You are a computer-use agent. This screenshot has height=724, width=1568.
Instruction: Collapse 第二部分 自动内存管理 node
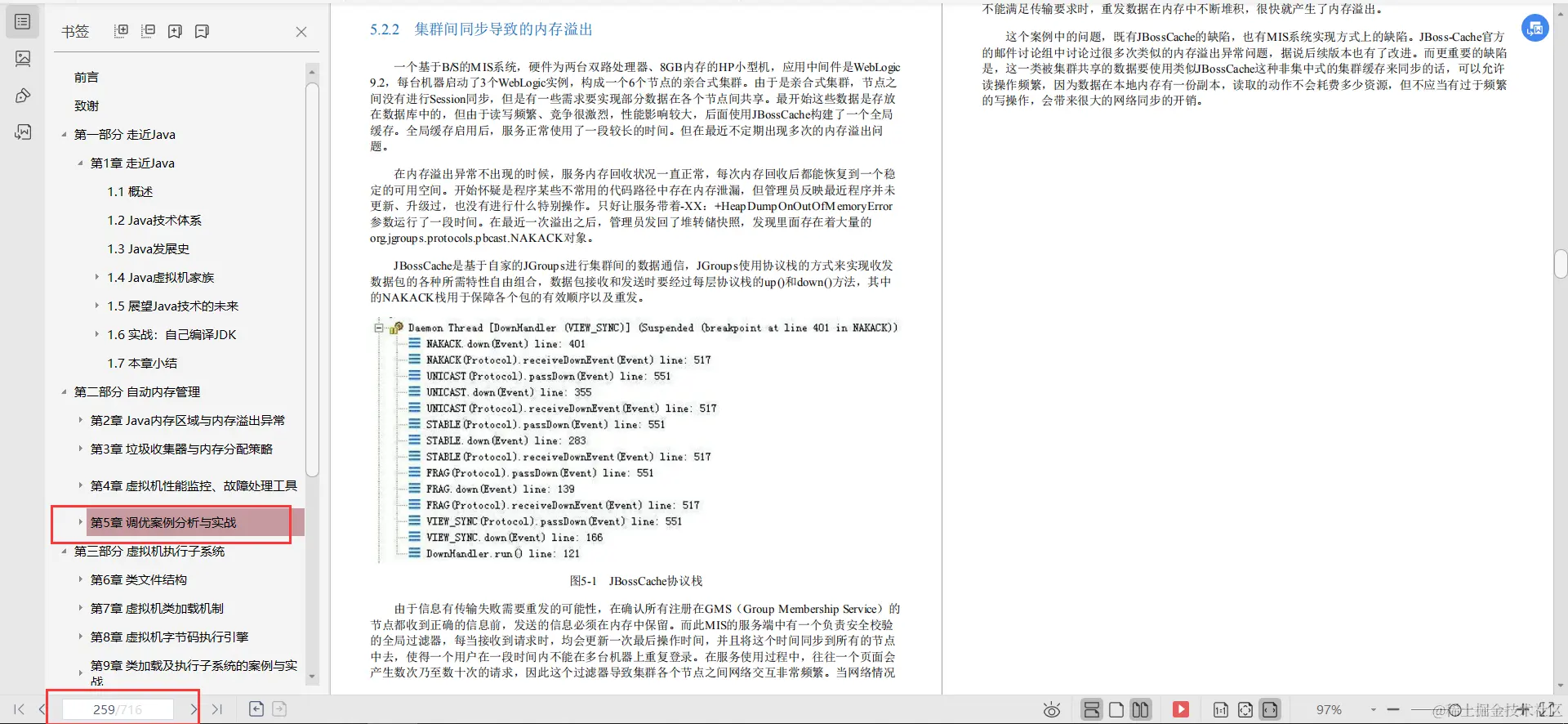coord(64,392)
